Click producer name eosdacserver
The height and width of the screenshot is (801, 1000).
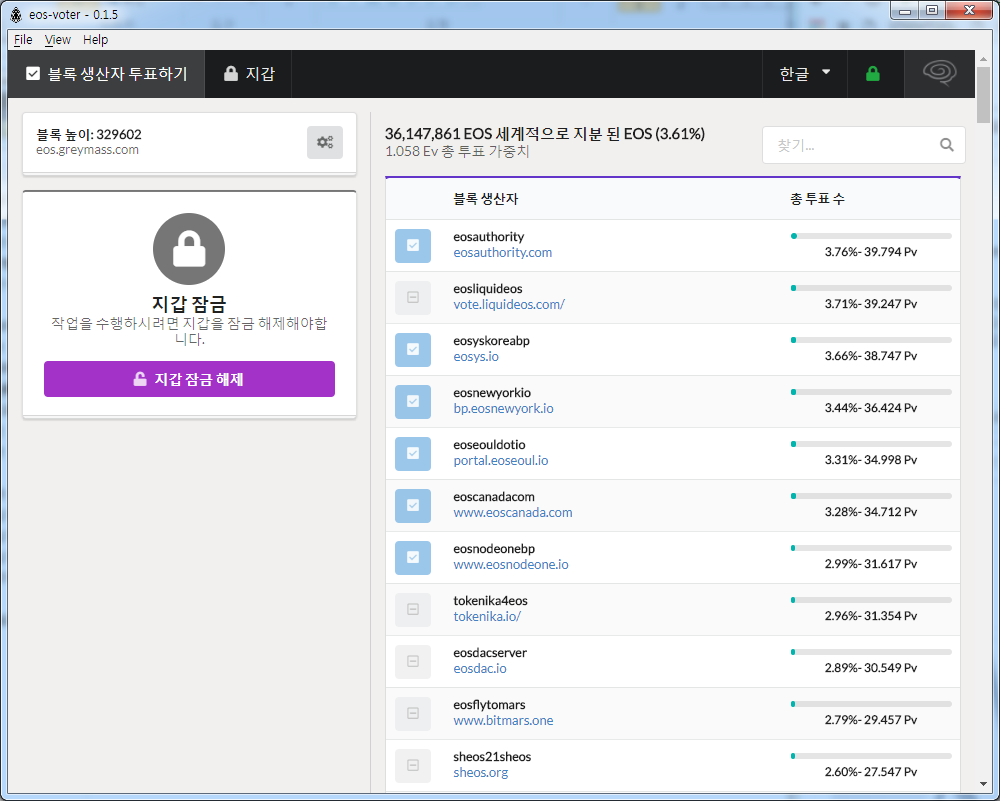pyautogui.click(x=490, y=652)
